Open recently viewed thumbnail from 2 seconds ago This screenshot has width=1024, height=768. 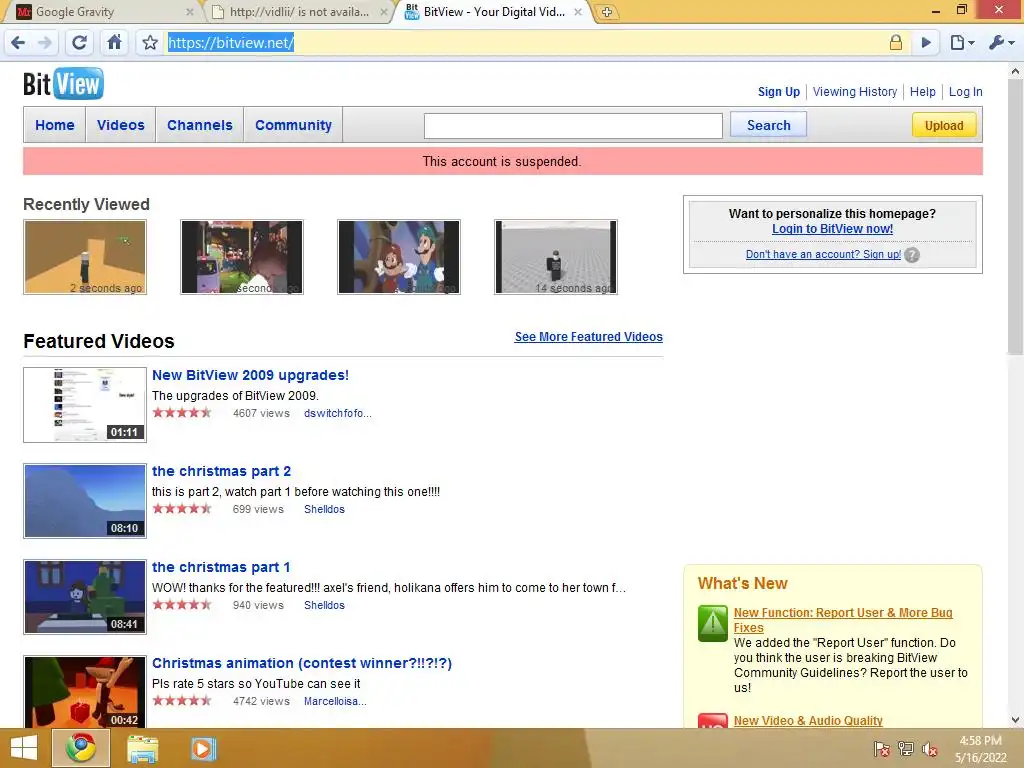85,257
